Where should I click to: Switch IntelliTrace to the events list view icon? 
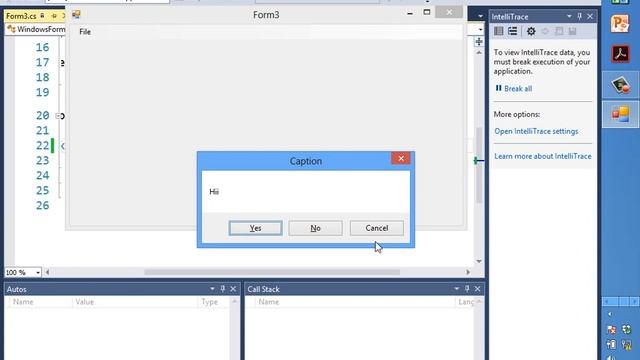pos(499,31)
